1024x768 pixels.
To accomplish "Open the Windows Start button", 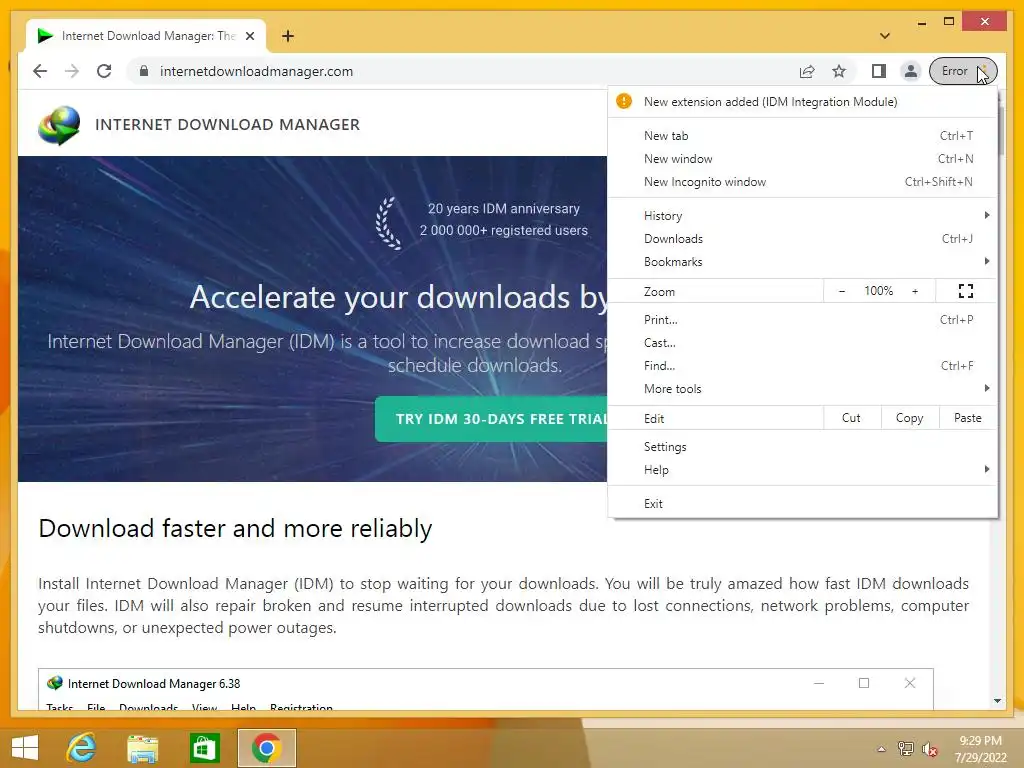I will (25, 748).
